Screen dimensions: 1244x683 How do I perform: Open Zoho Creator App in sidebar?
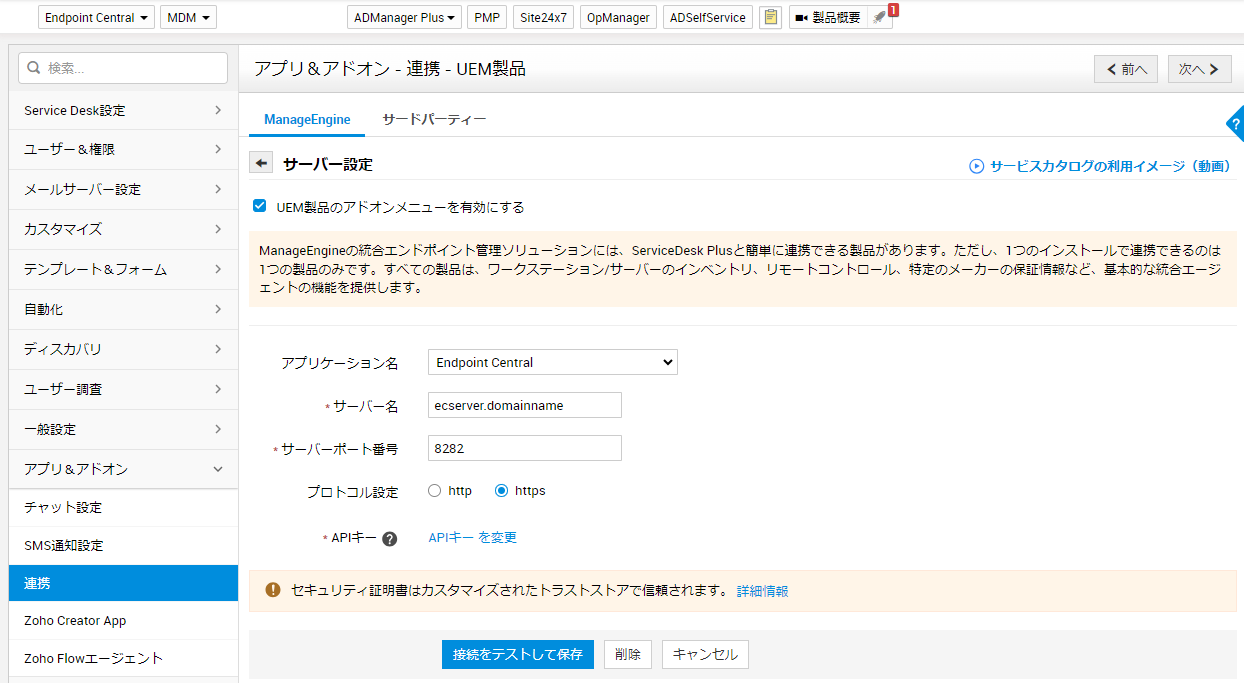(x=123, y=621)
